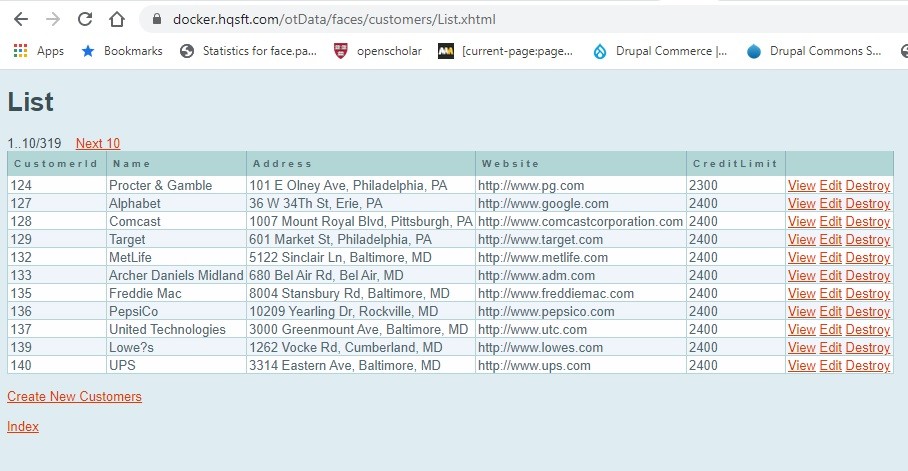Edit the United Technologies customer
The width and height of the screenshot is (908, 471).
point(830,329)
